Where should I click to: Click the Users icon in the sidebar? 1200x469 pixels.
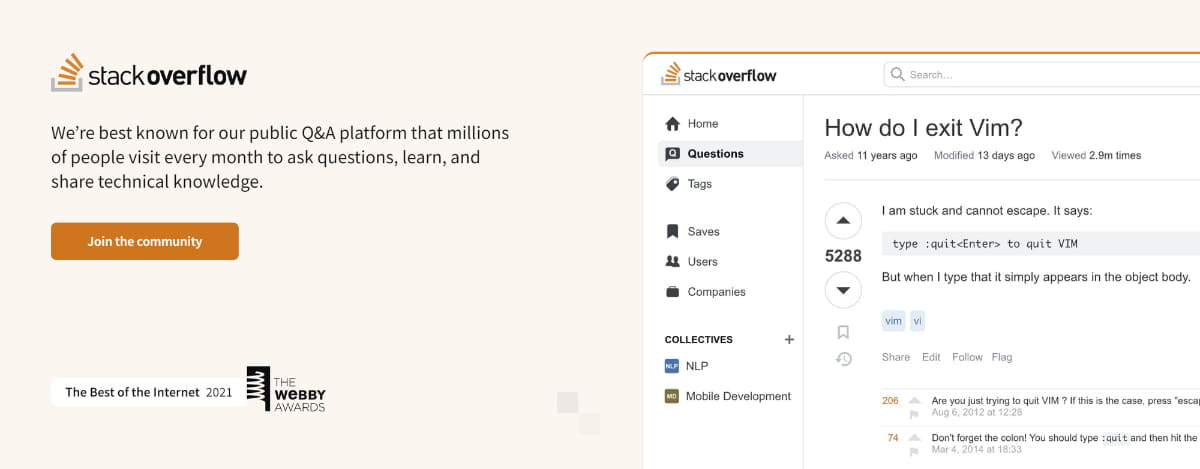point(673,262)
